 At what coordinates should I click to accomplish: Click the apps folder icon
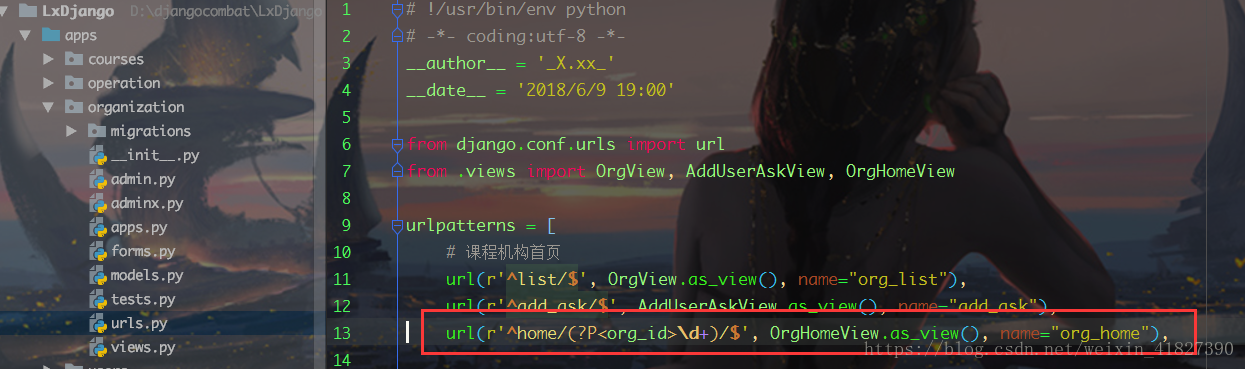tap(51, 35)
